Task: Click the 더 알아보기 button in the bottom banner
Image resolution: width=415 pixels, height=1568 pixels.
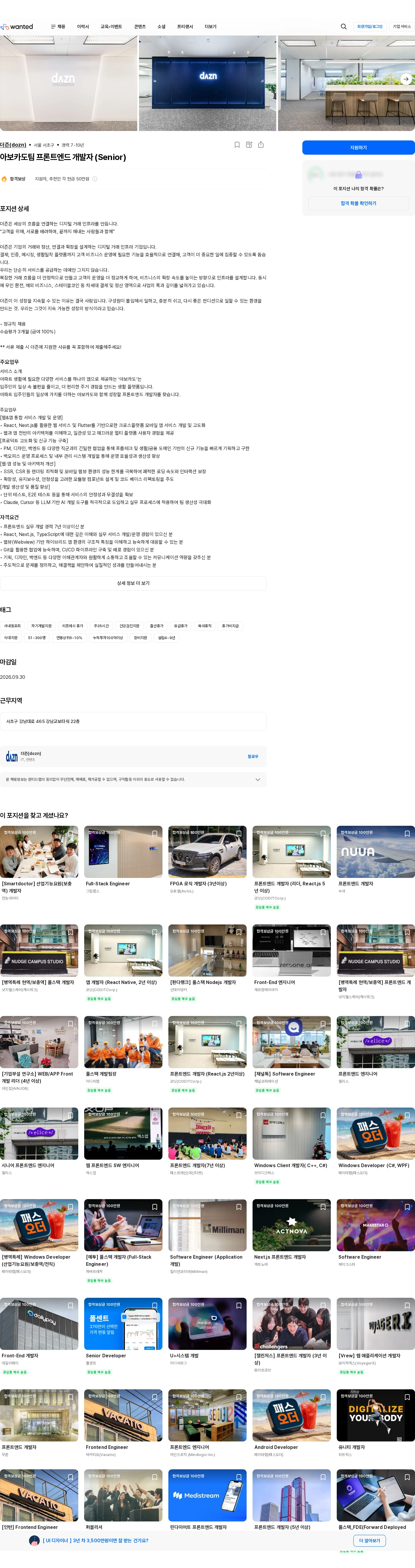Action: pos(369,1541)
